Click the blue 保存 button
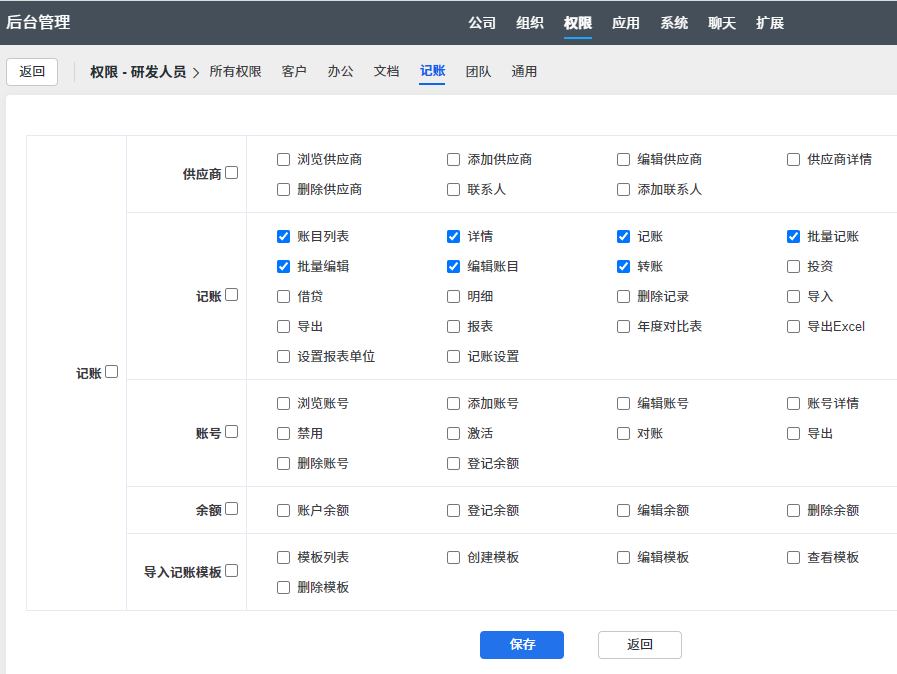 (522, 645)
